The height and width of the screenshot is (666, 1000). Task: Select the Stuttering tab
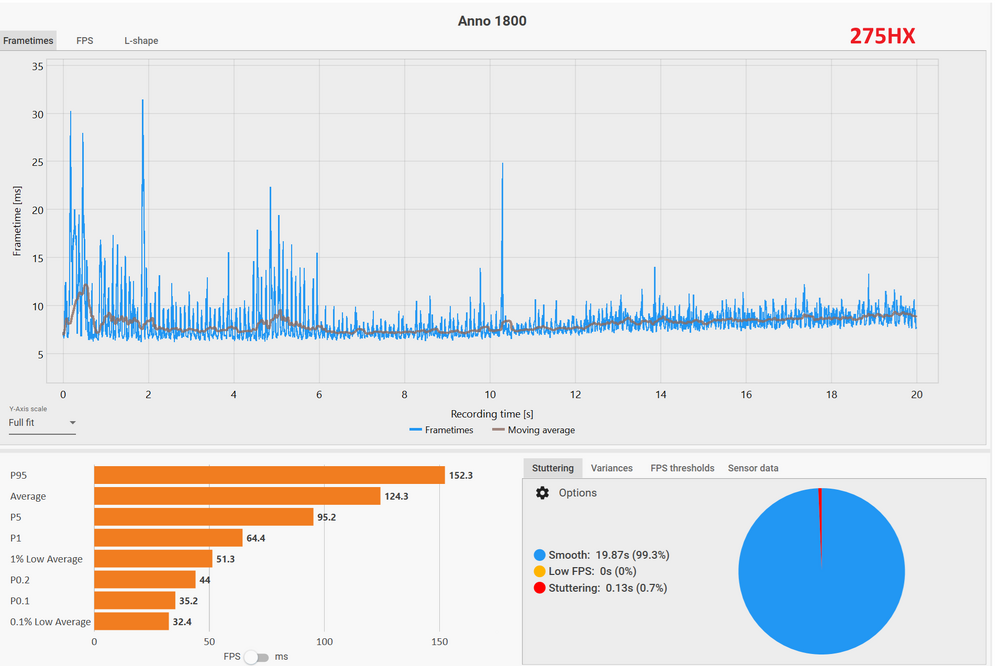click(552, 468)
